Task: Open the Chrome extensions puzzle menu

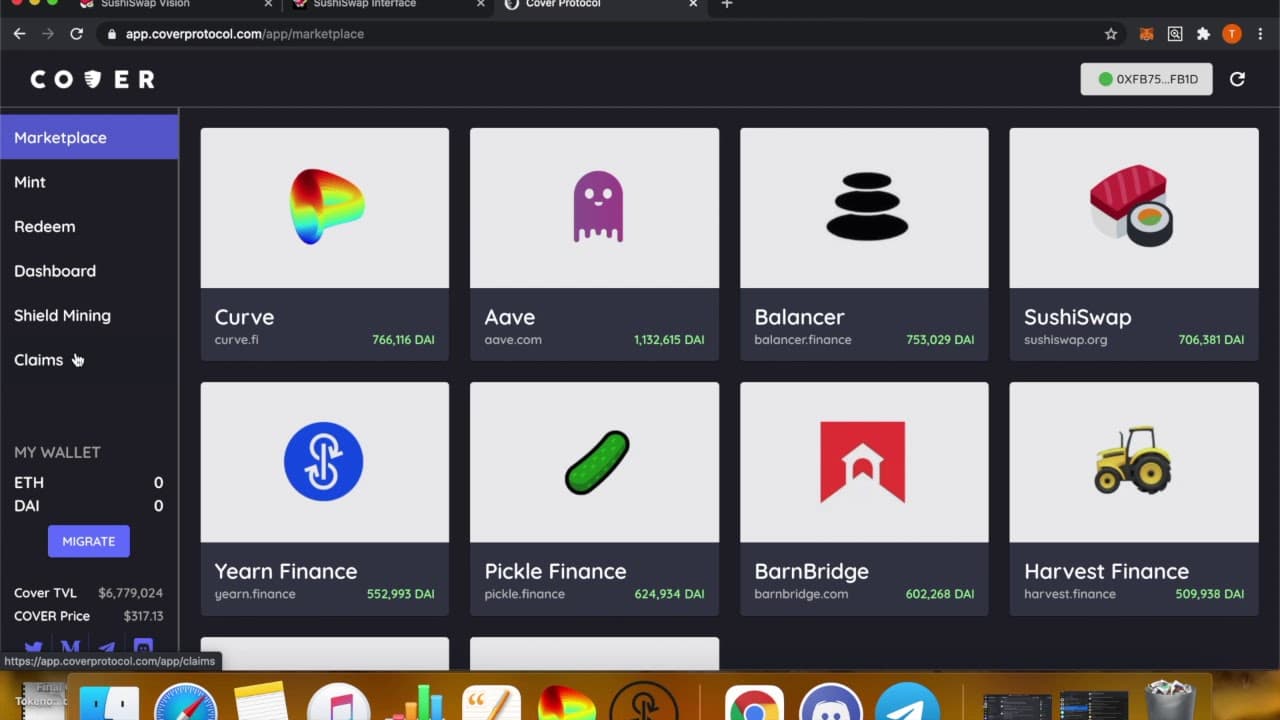Action: (1203, 34)
